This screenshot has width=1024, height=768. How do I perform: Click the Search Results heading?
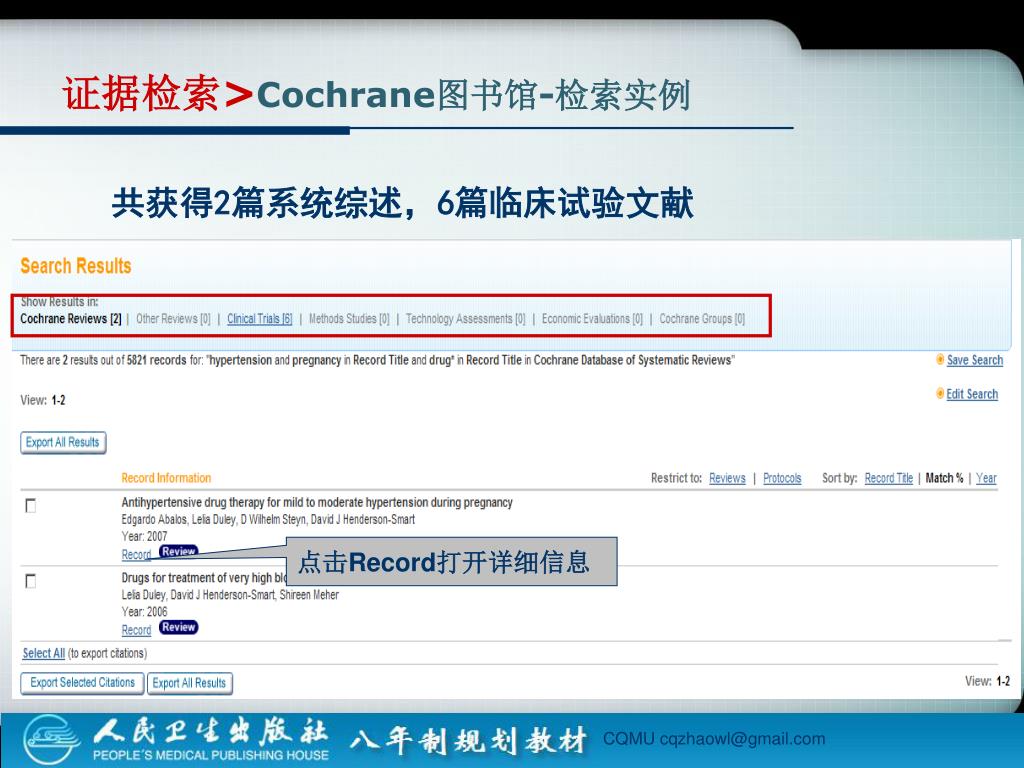(75, 266)
